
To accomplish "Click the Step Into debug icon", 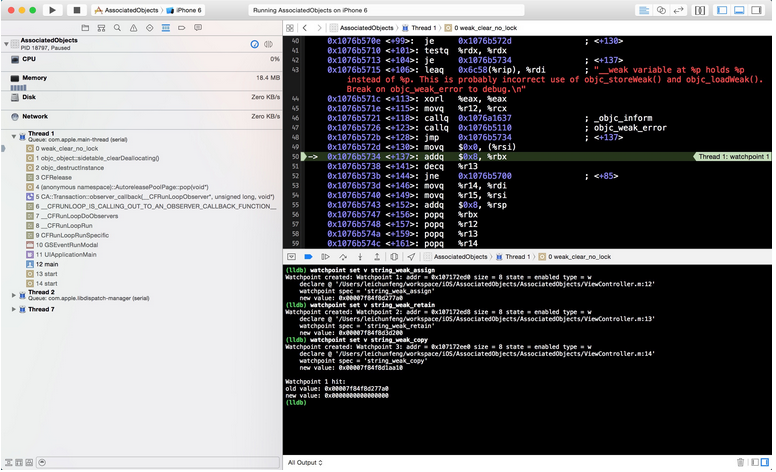I will [x=360, y=257].
